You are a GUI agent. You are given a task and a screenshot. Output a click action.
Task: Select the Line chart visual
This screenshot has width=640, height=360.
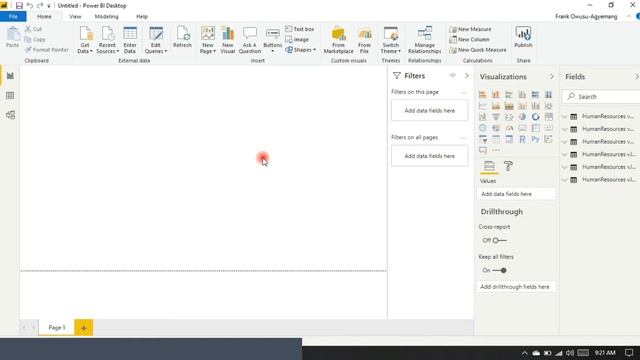click(x=482, y=106)
